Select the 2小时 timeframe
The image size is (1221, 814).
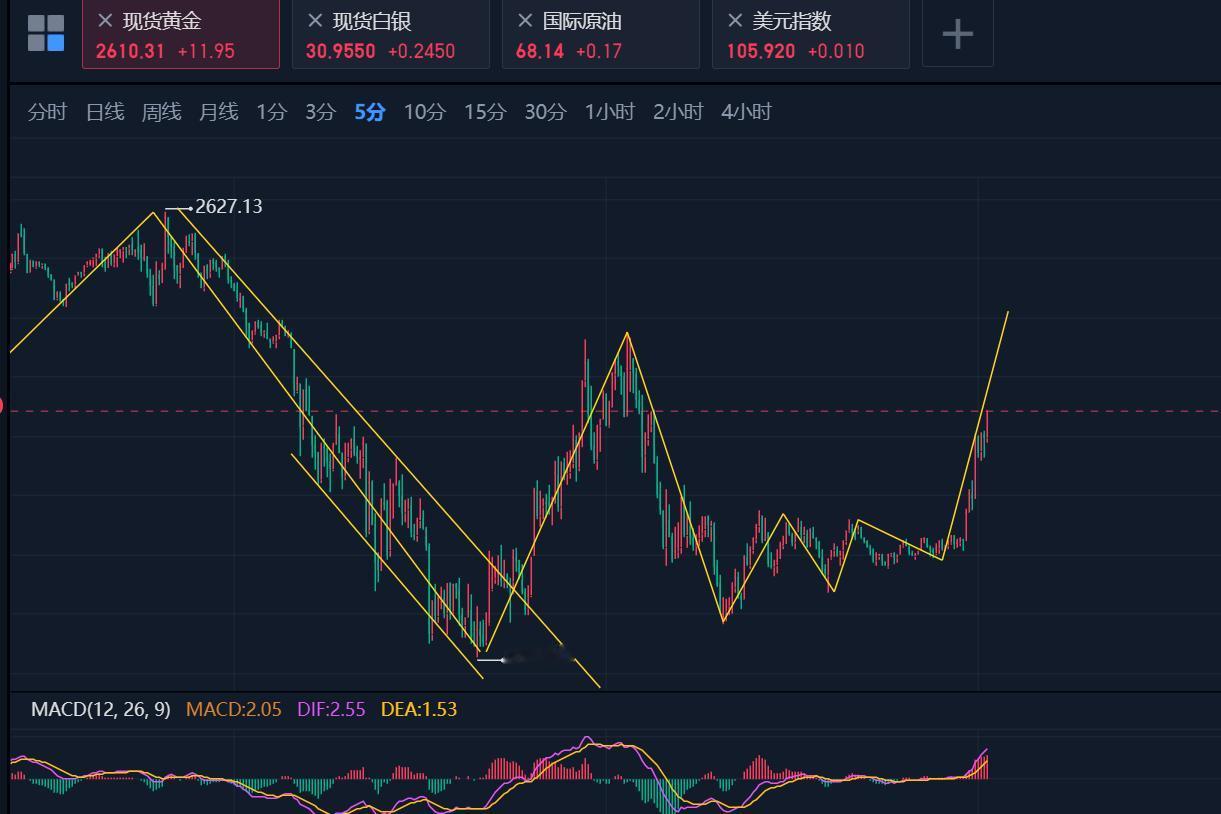pos(678,112)
